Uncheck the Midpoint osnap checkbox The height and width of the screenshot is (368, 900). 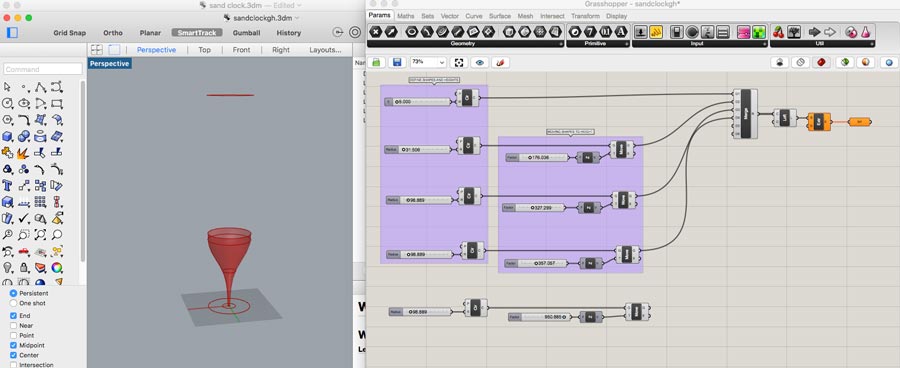(13, 346)
